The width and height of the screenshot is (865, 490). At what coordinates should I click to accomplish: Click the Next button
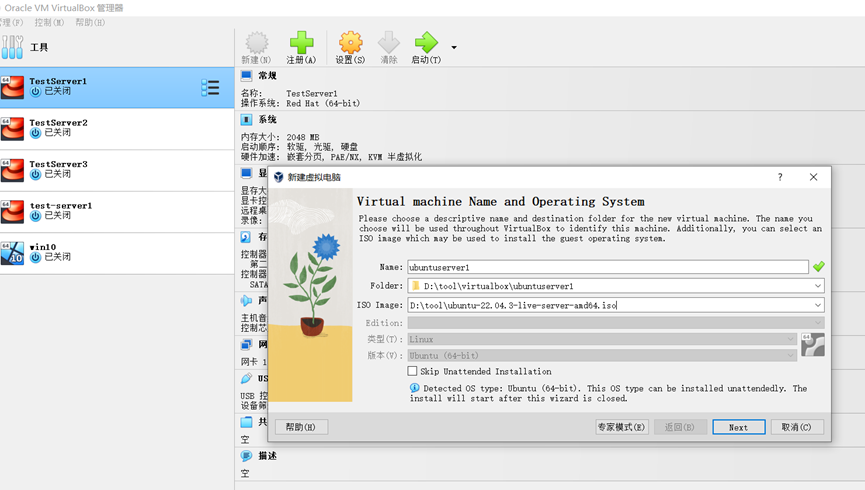739,427
